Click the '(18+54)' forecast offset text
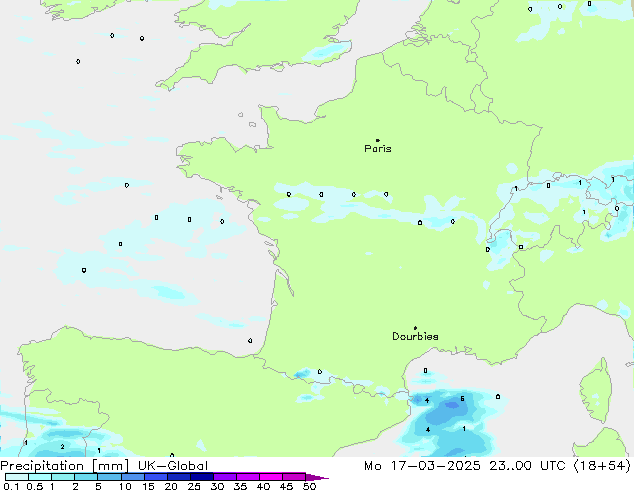 [602, 466]
